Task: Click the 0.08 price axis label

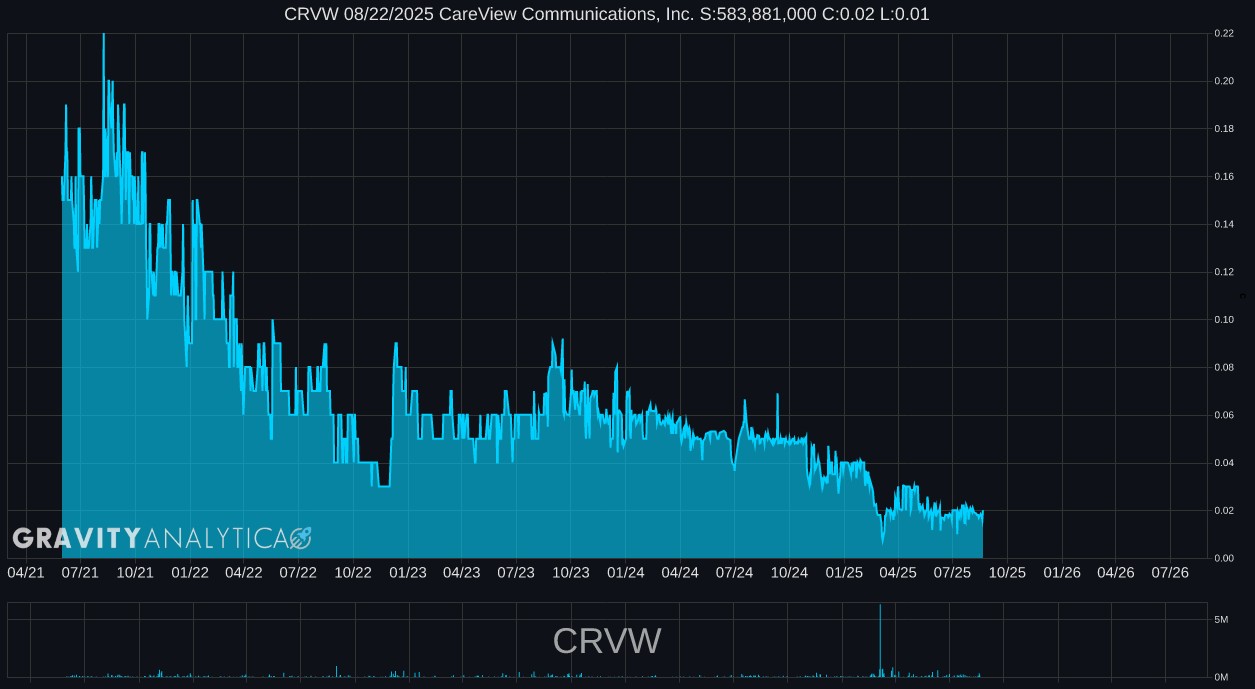Action: 1224,367
